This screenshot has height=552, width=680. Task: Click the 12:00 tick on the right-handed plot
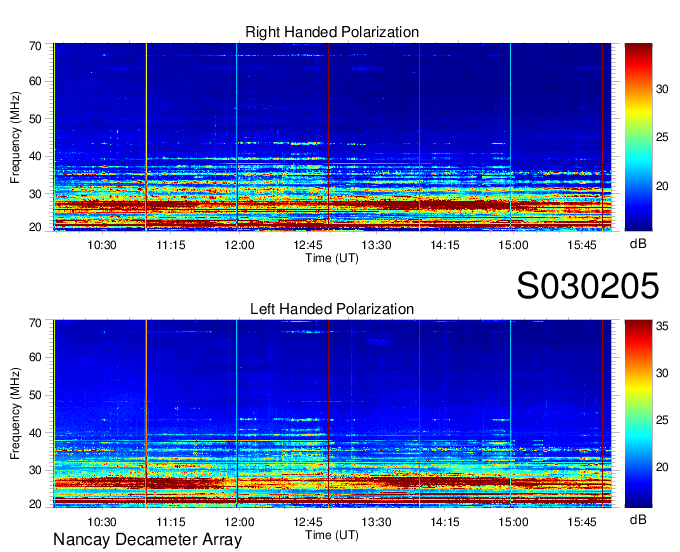239,245
